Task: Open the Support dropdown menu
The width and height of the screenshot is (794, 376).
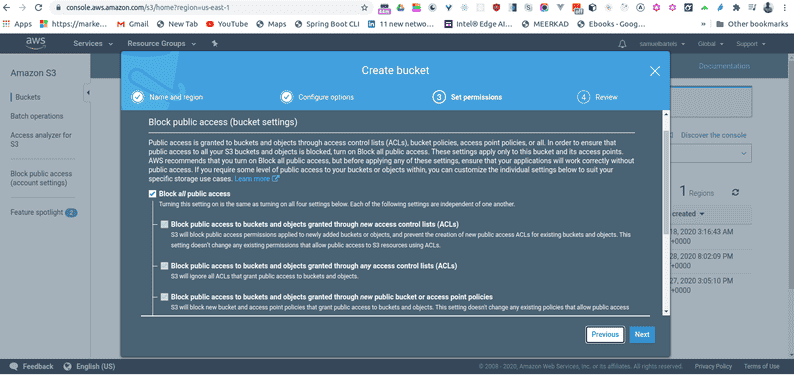Action: tap(750, 44)
